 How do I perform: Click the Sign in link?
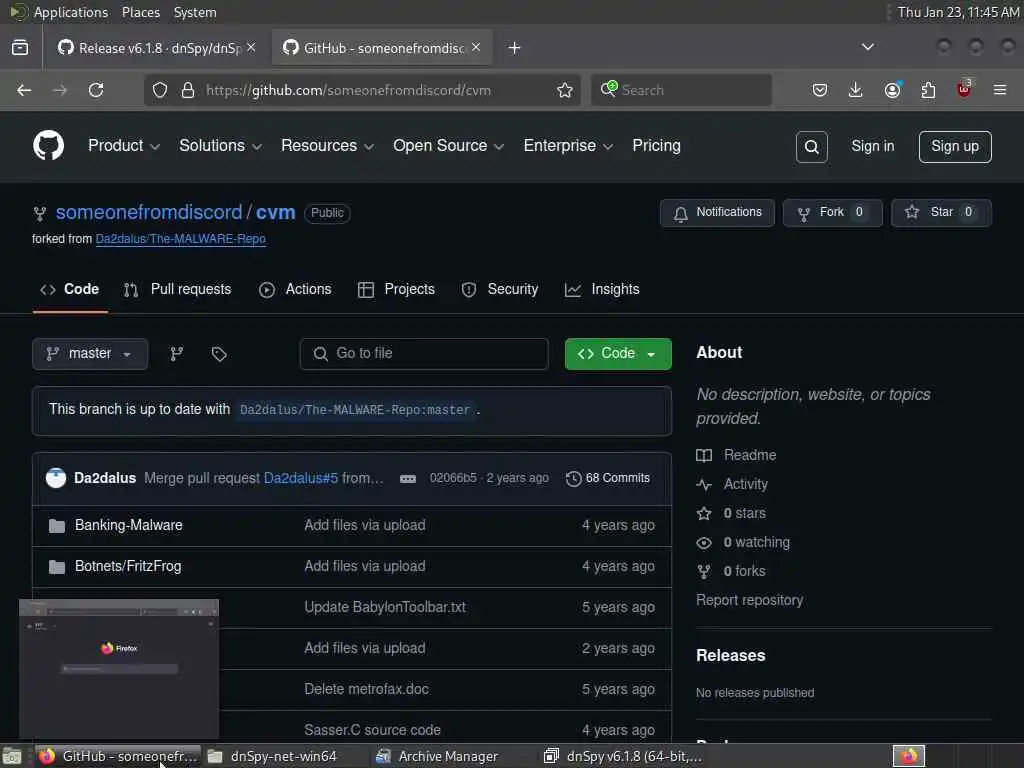[x=872, y=146]
